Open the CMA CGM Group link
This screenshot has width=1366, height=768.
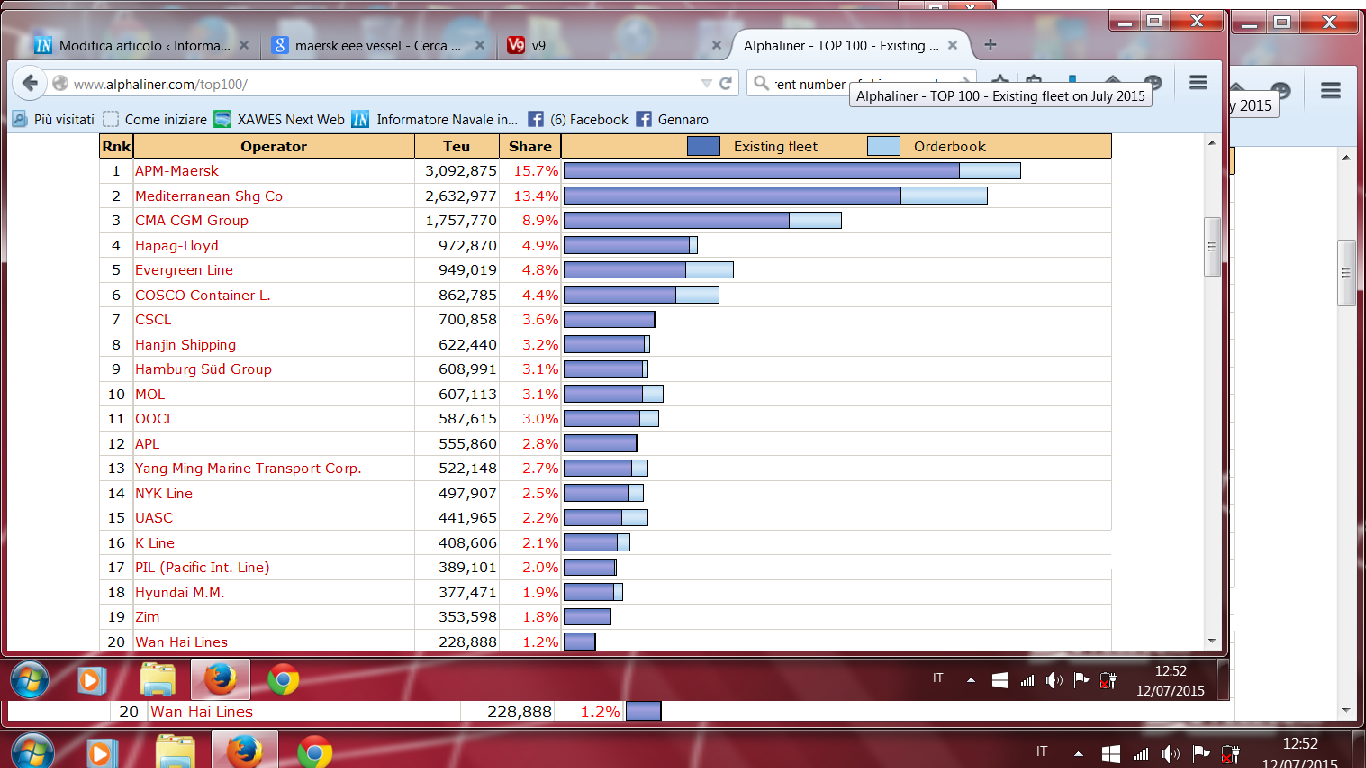click(192, 220)
